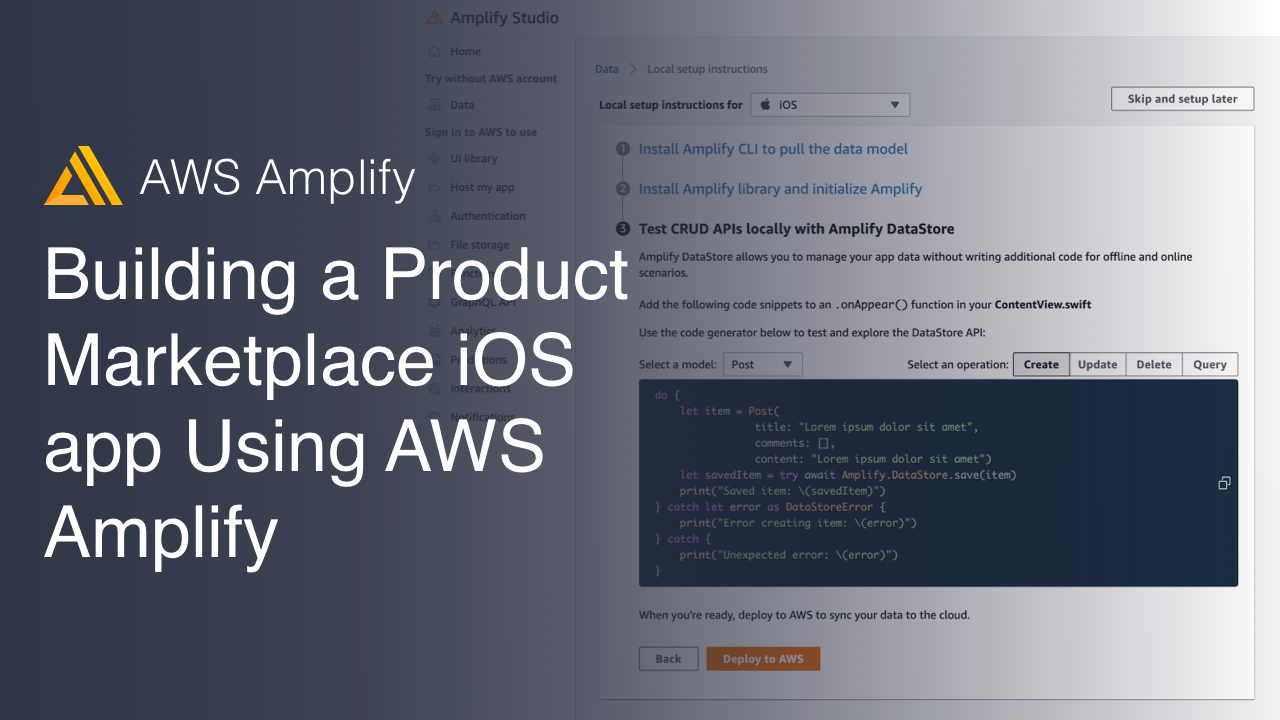Screen dimensions: 1280x720
Task: Click the Data icon in the sidebar
Action: (x=434, y=105)
